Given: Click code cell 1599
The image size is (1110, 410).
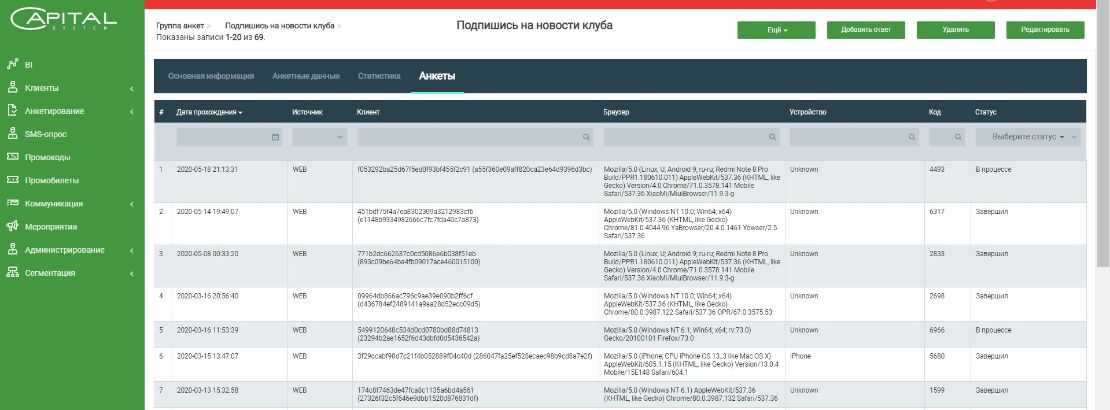Looking at the screenshot, I should (937, 390).
